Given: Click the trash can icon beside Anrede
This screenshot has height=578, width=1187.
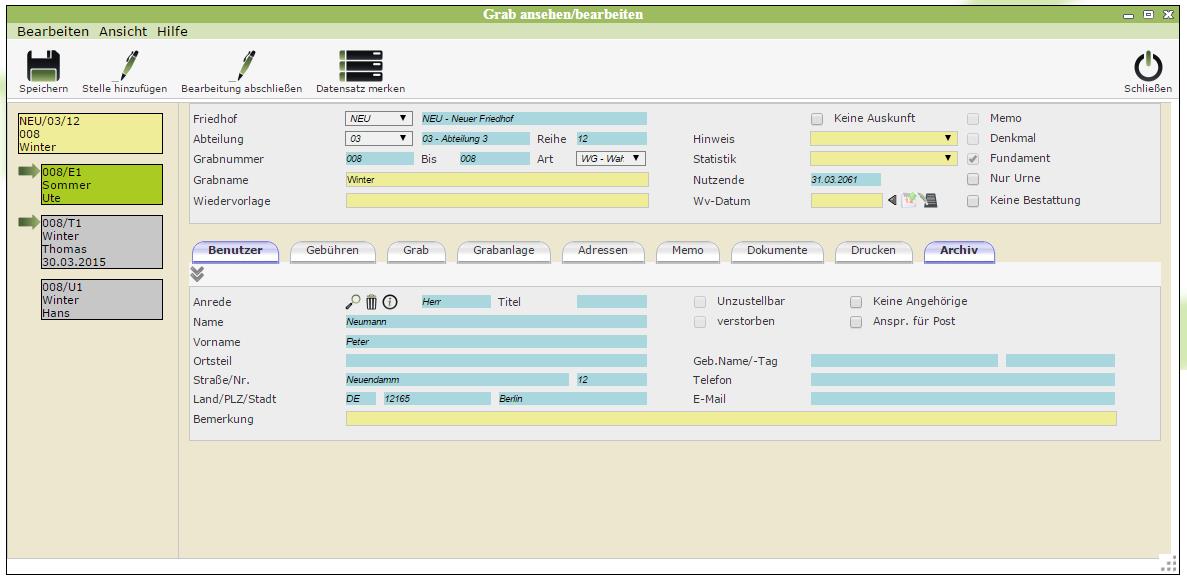Looking at the screenshot, I should coord(371,302).
